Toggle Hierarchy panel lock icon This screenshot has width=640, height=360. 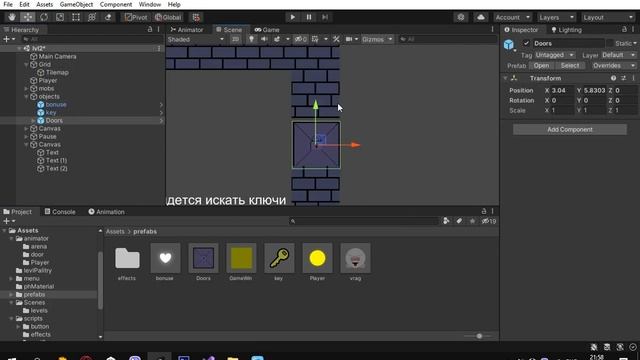tap(150, 30)
